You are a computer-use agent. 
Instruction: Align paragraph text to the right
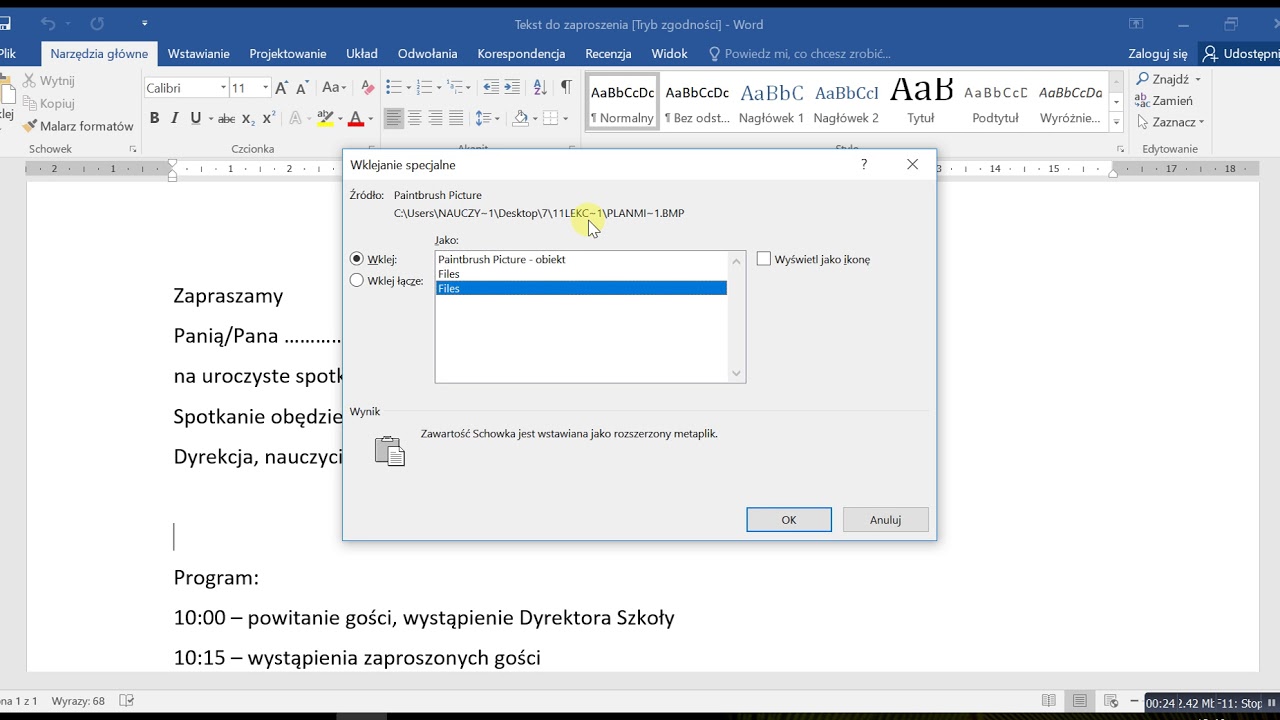(436, 118)
